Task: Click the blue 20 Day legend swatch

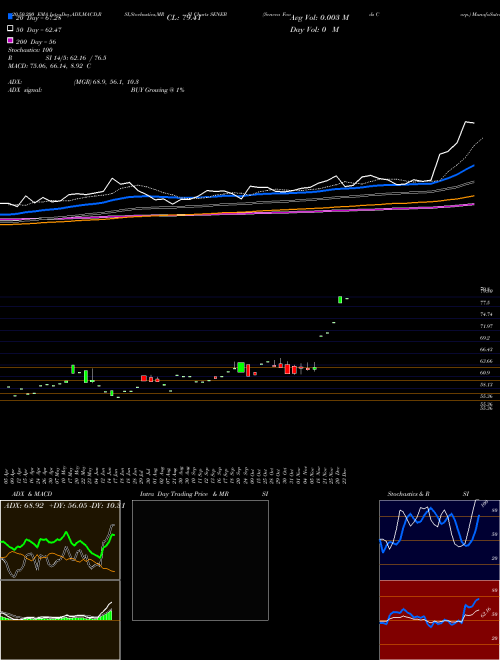Action: tap(10, 17)
